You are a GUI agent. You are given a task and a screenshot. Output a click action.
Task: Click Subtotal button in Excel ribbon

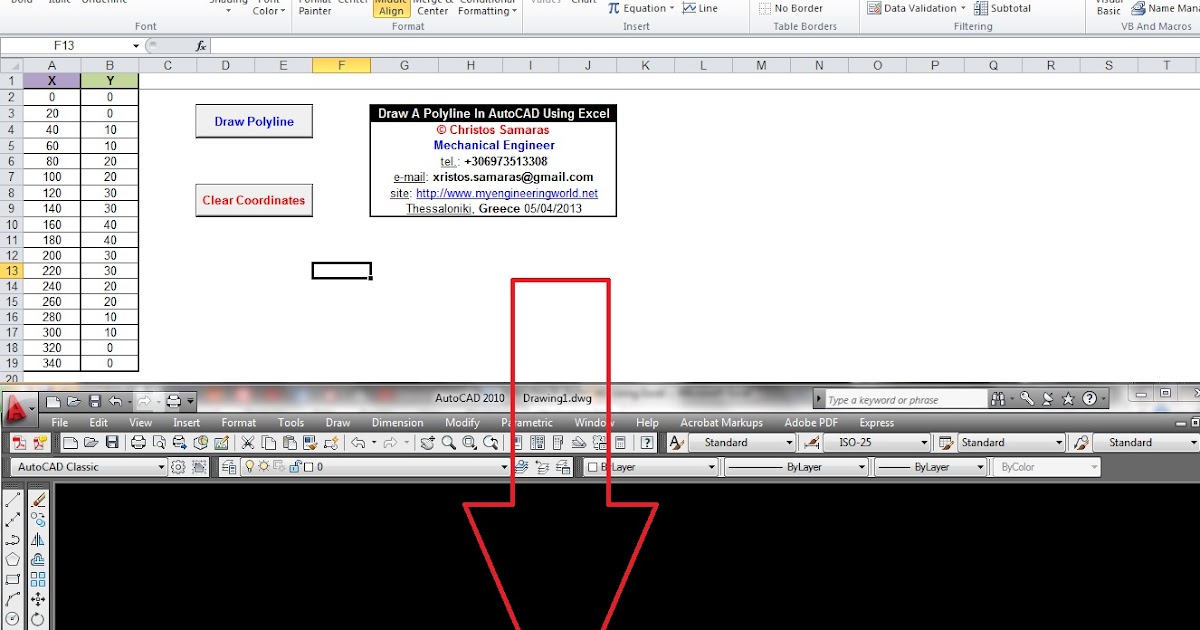coord(1003,8)
